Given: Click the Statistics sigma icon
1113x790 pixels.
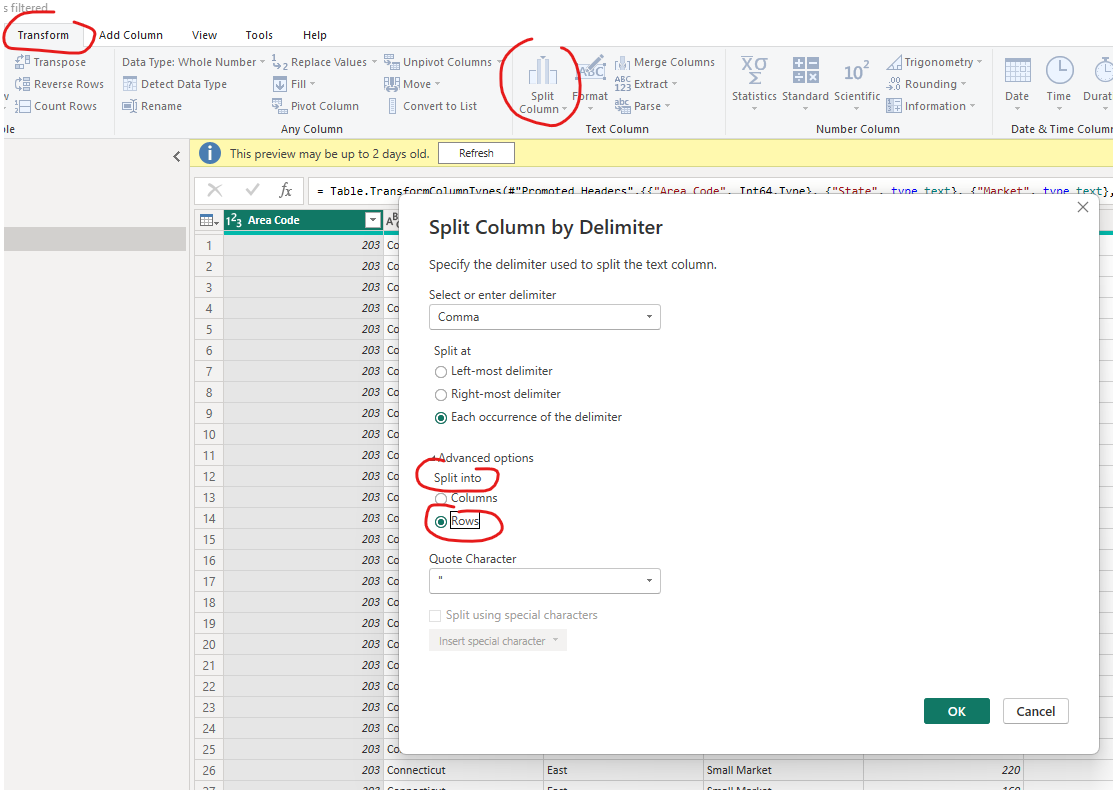Looking at the screenshot, I should [754, 70].
